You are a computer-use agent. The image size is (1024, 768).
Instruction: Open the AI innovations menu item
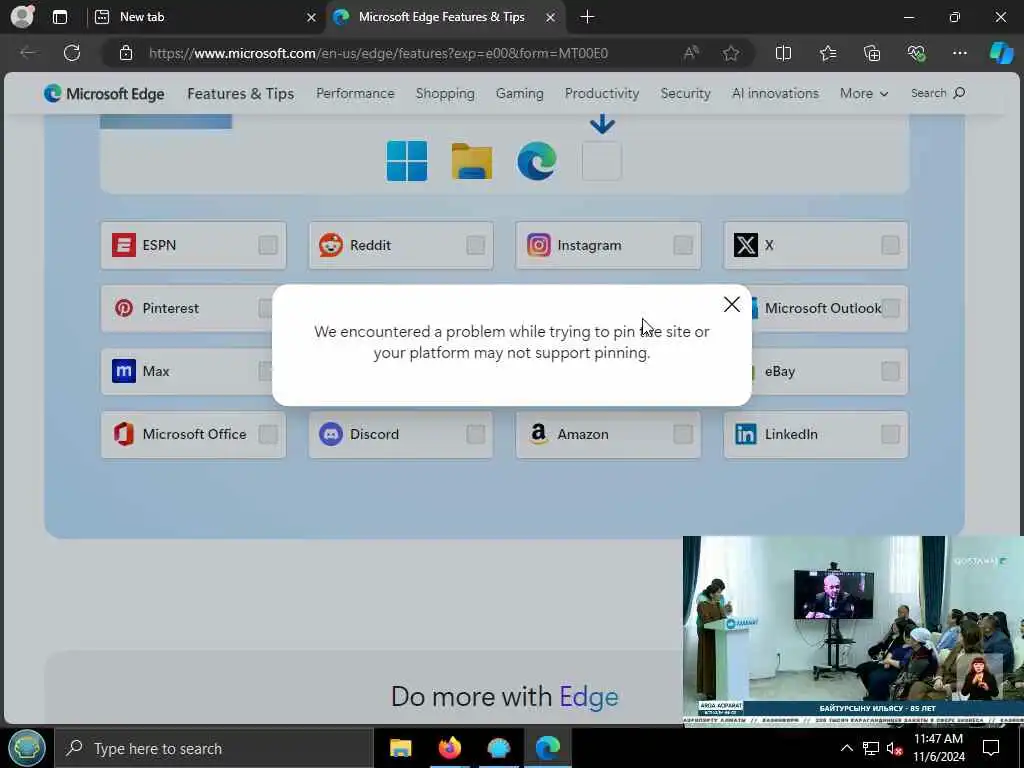pos(775,93)
